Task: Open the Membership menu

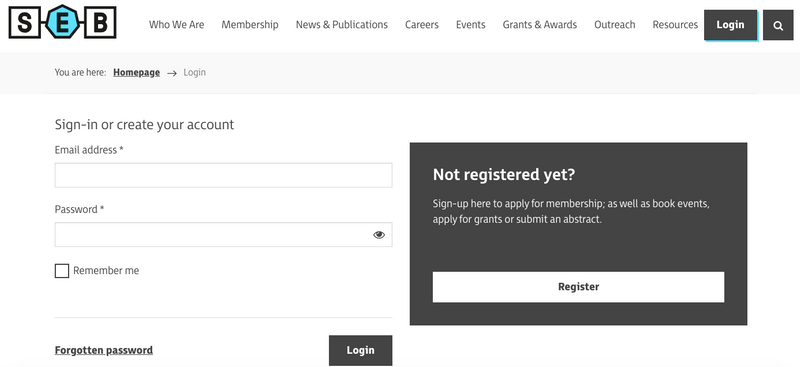Action: [250, 25]
